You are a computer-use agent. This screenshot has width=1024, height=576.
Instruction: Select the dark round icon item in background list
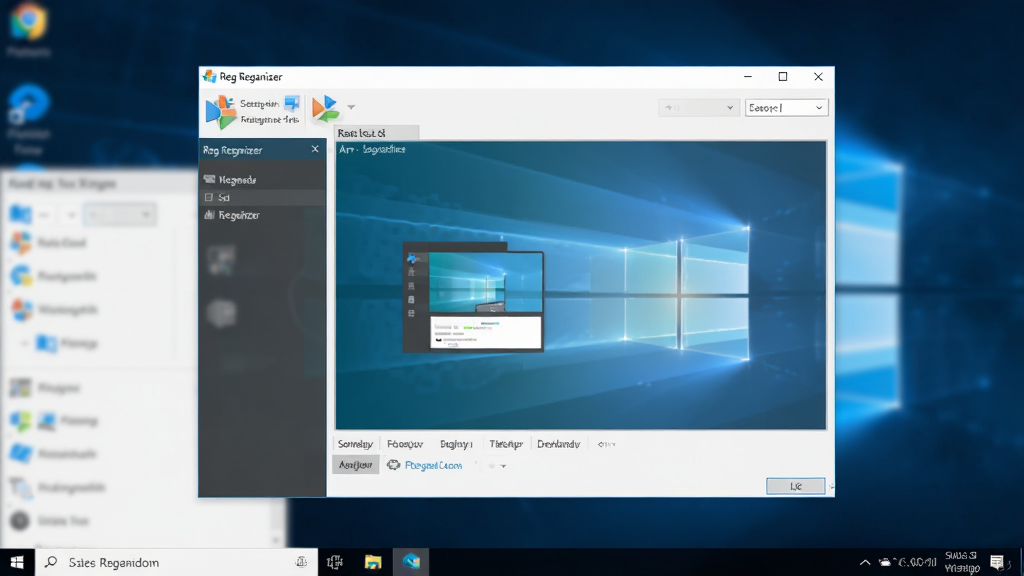click(50, 520)
